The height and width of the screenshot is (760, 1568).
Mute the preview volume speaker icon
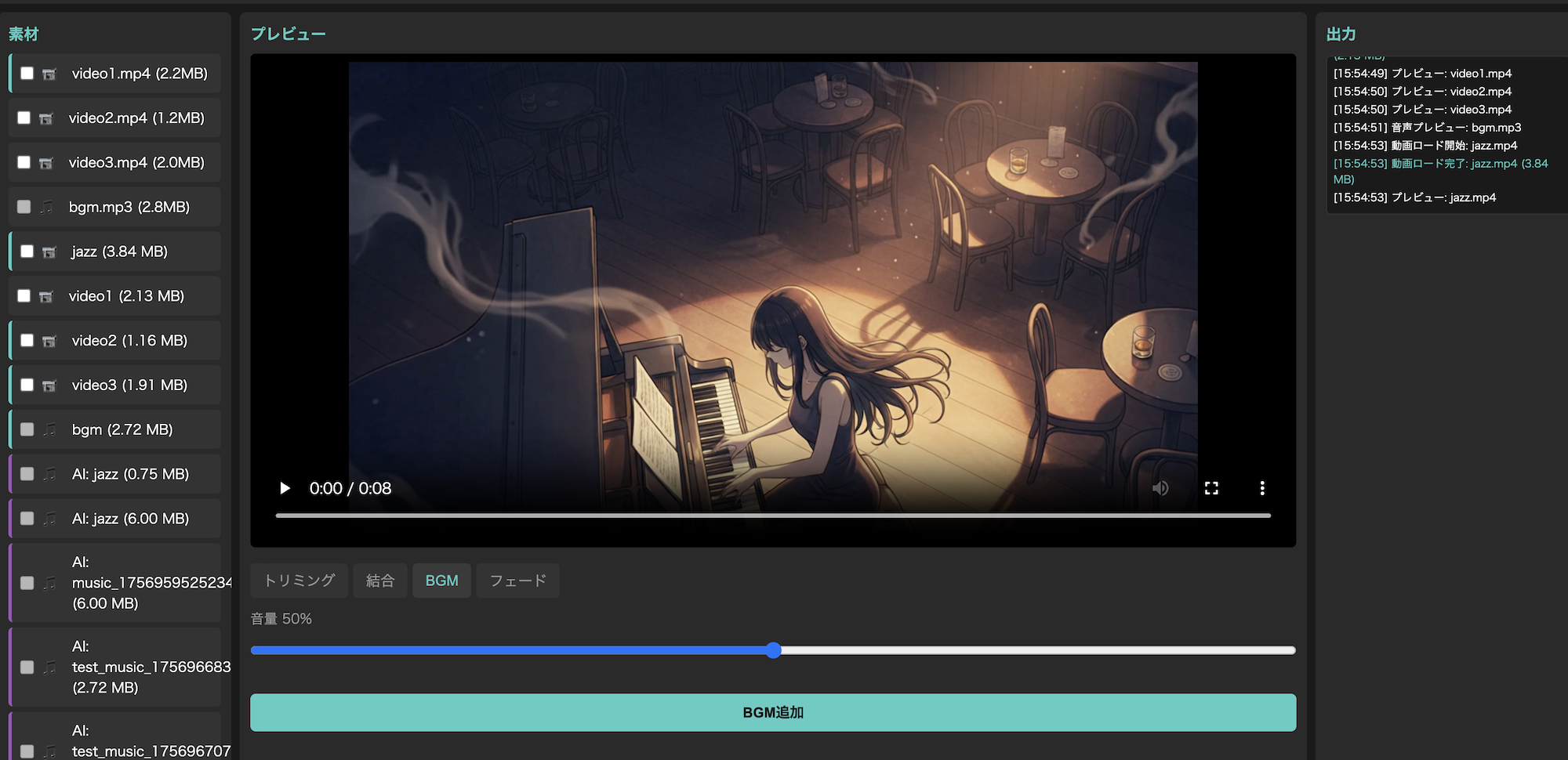click(x=1160, y=488)
